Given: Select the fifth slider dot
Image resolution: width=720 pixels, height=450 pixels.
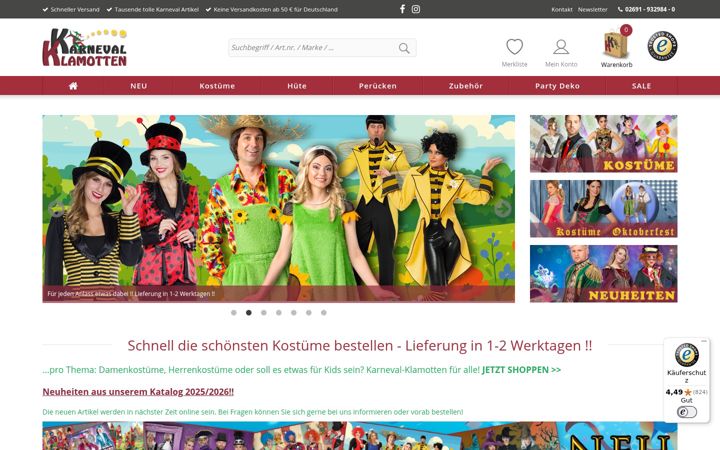Looking at the screenshot, I should [x=293, y=313].
